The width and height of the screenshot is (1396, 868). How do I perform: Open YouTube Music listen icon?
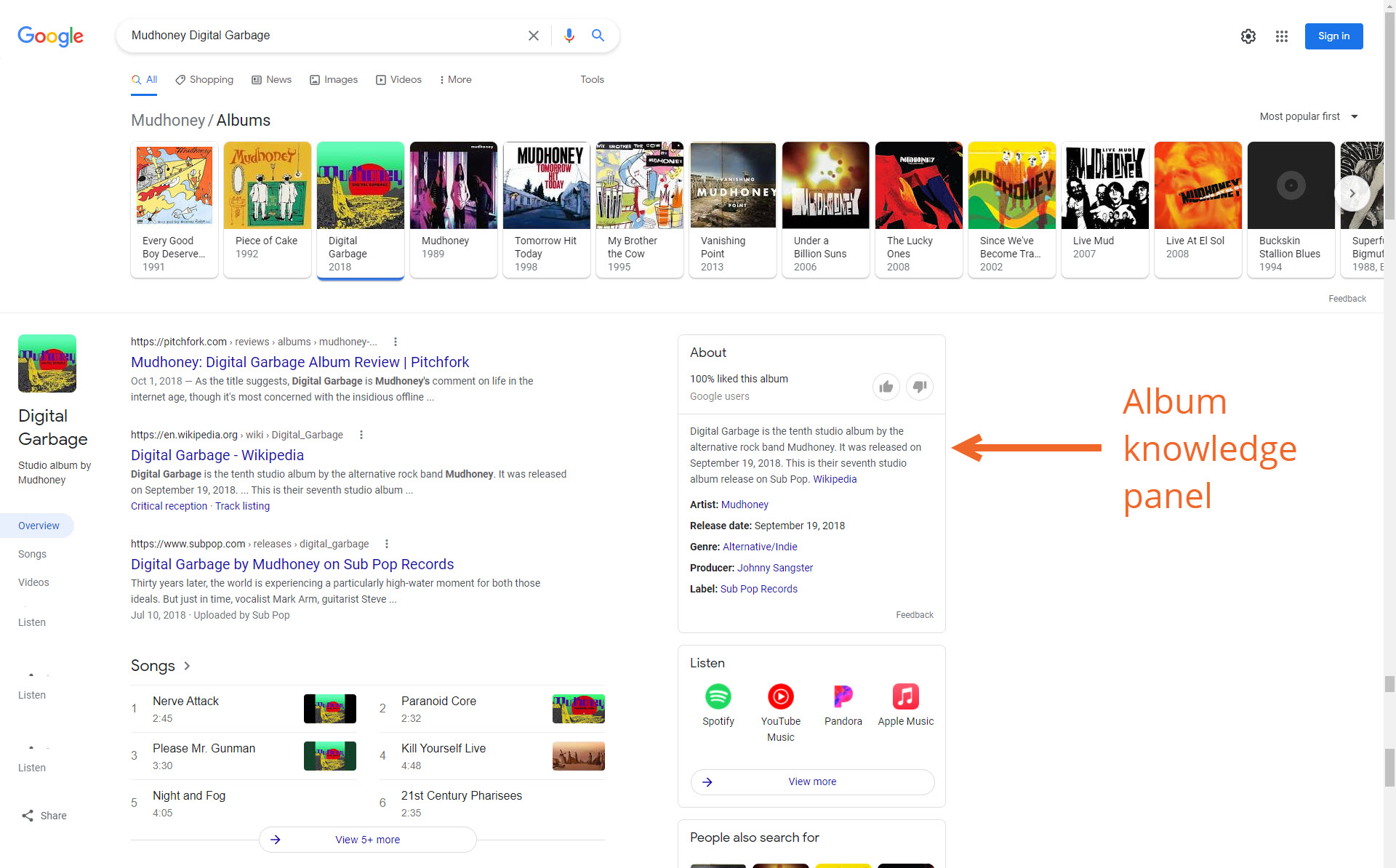tap(780, 696)
